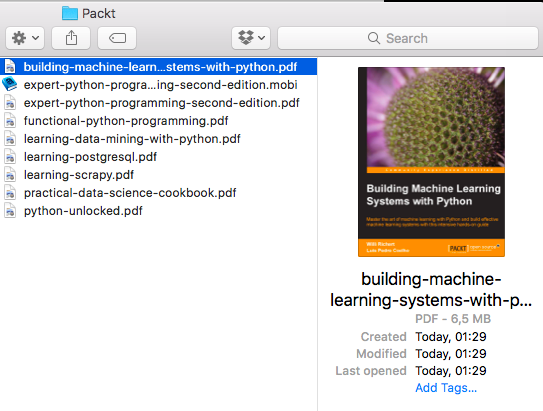Viewport: 543px width, 411px height.
Task: Click PDF icon next to expert-python-programming-second-edition.pdf
Action: click(x=10, y=103)
